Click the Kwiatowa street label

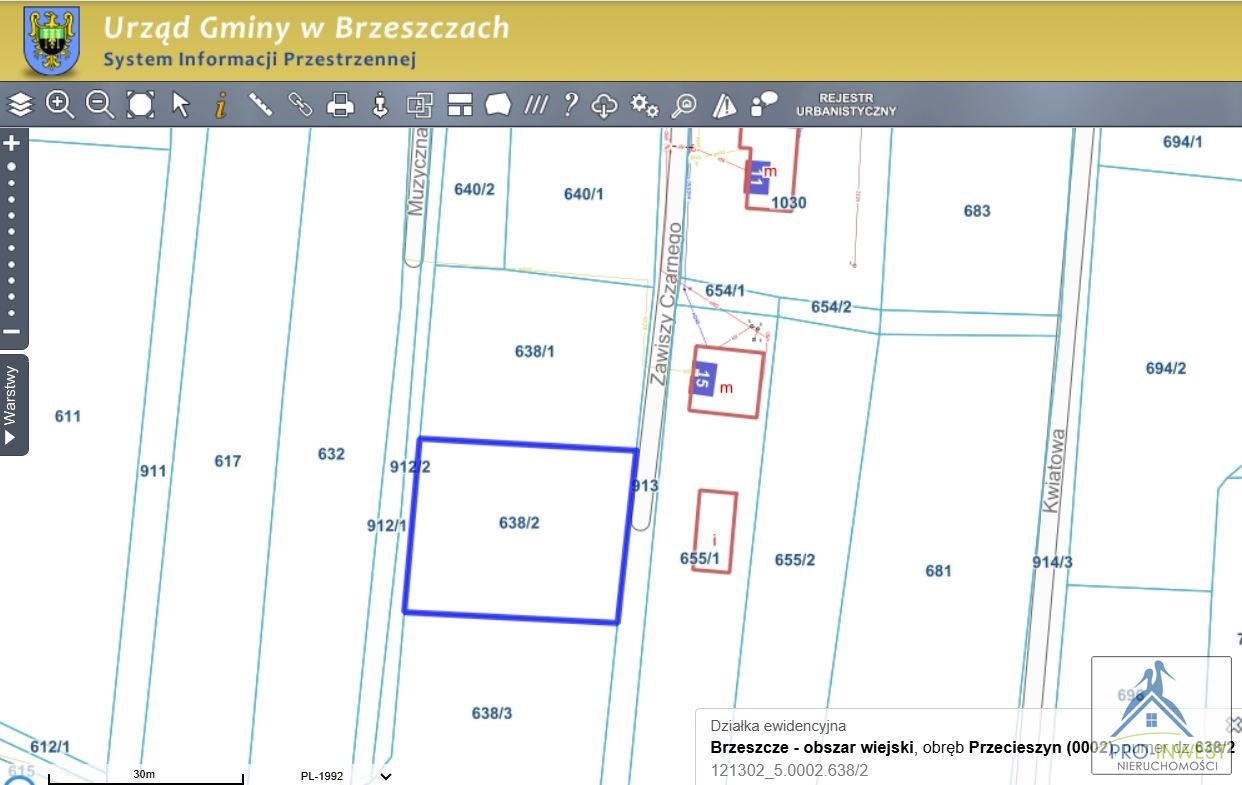click(x=1053, y=471)
